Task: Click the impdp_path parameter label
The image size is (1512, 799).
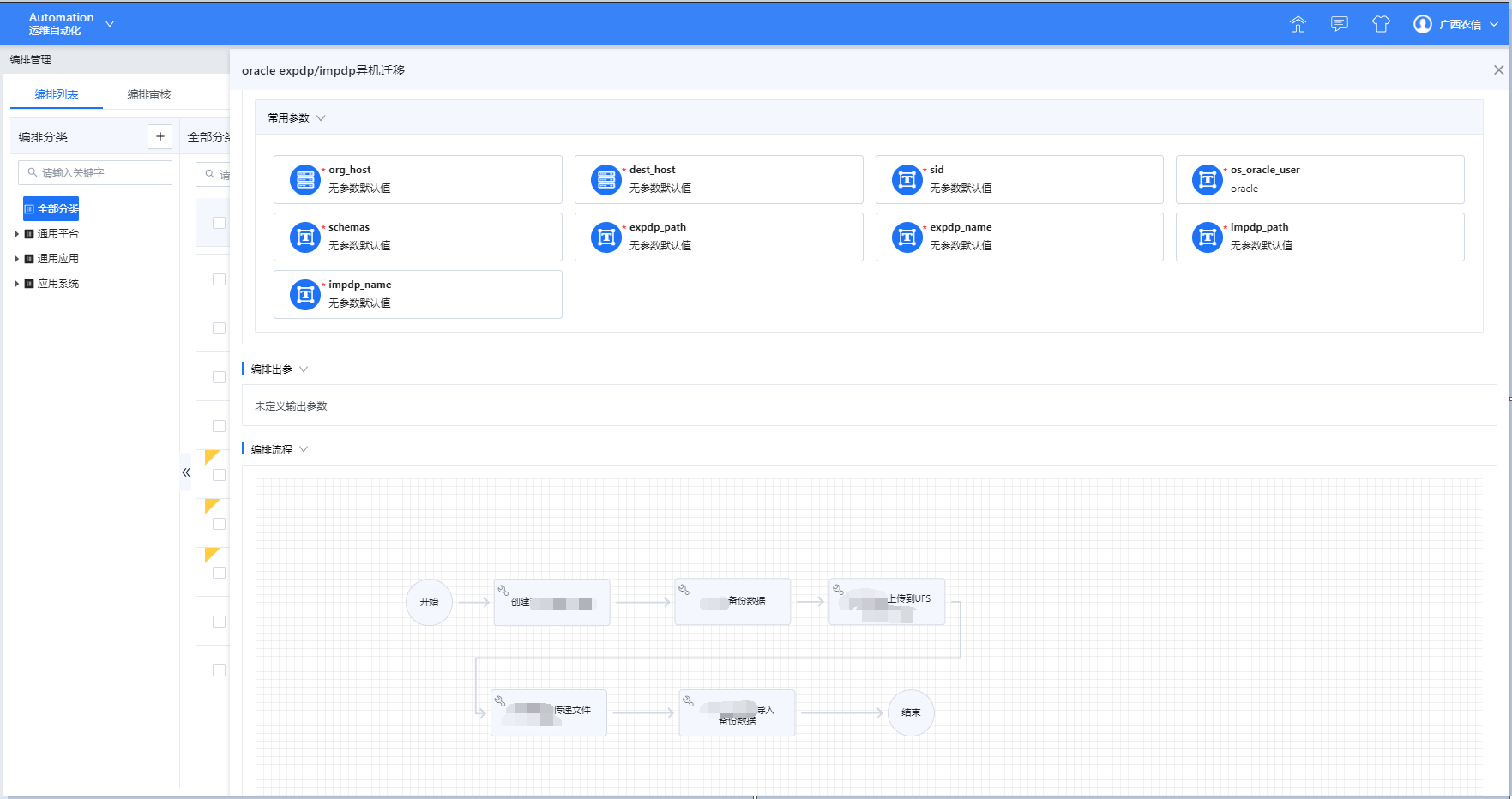Action: click(x=1259, y=227)
